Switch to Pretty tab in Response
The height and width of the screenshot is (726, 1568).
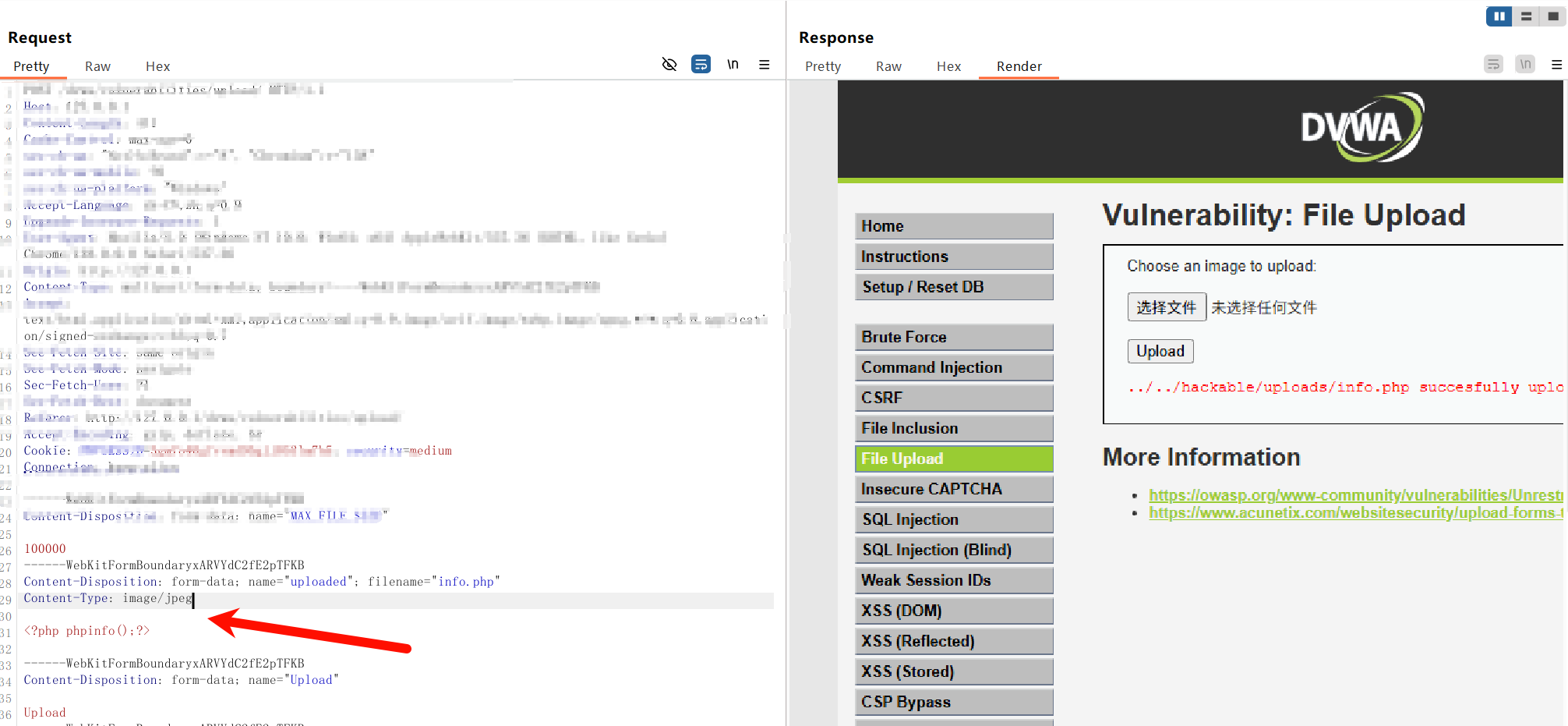[823, 66]
